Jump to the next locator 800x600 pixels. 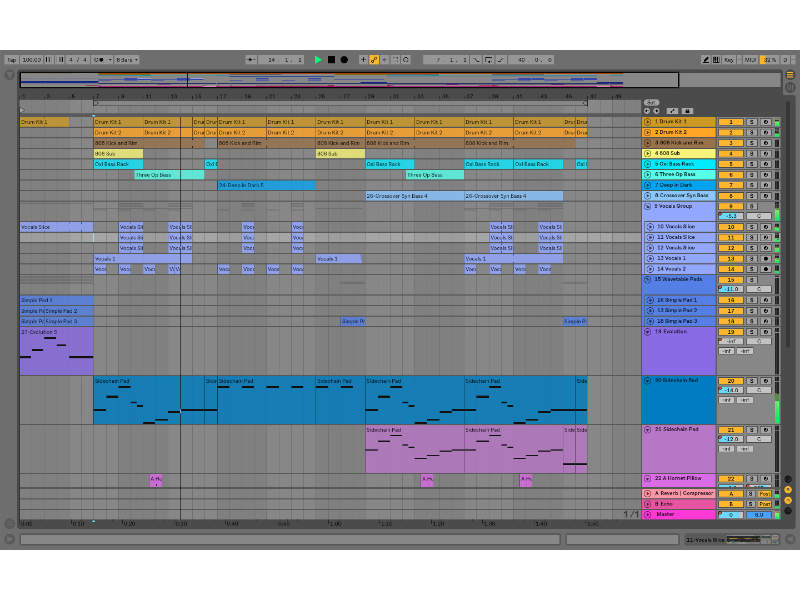(x=657, y=111)
